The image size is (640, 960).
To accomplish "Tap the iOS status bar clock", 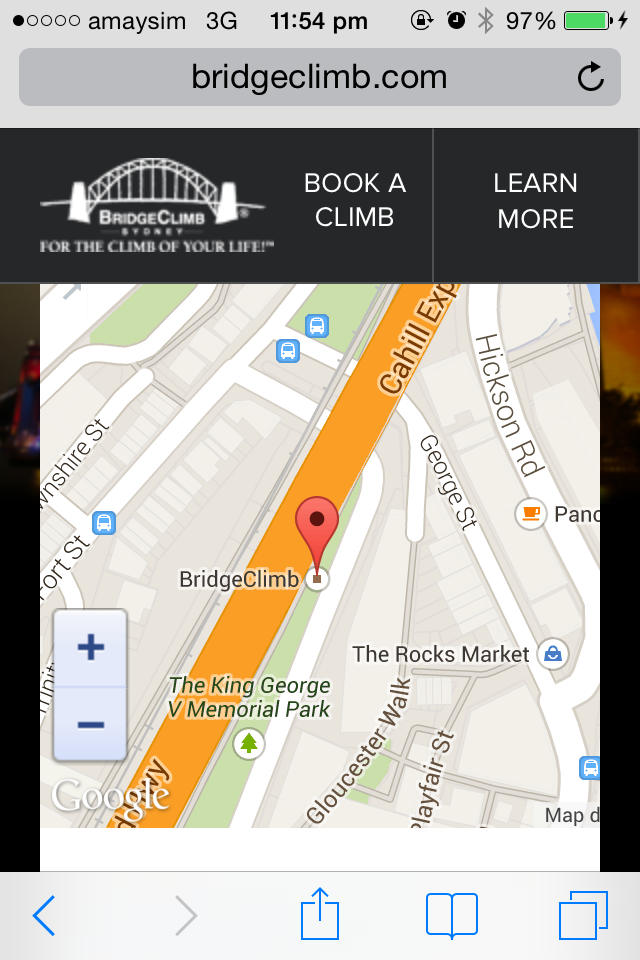I will point(318,21).
